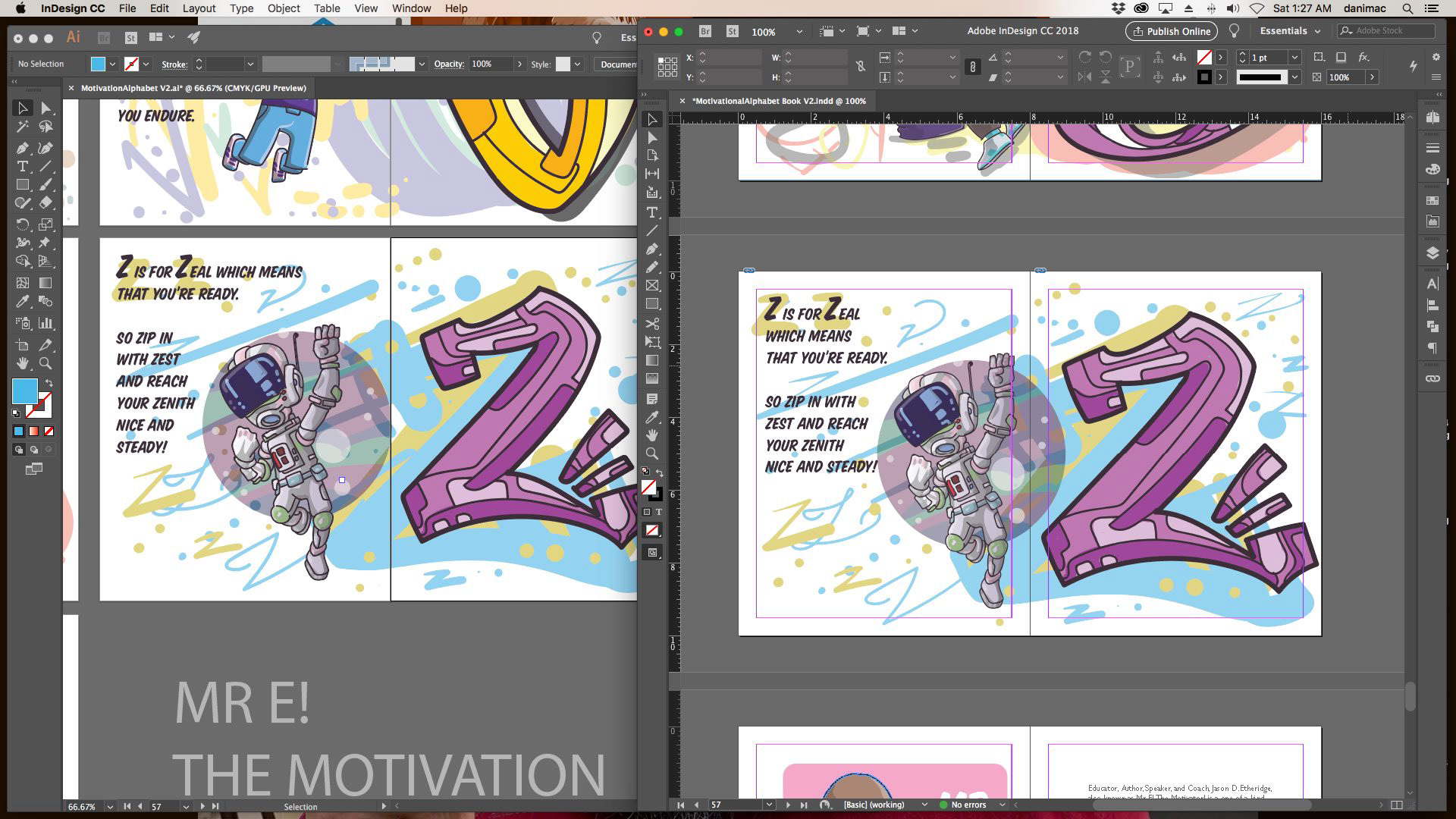Select InDesign's Free Transform tool
1456x819 pixels.
tap(651, 342)
